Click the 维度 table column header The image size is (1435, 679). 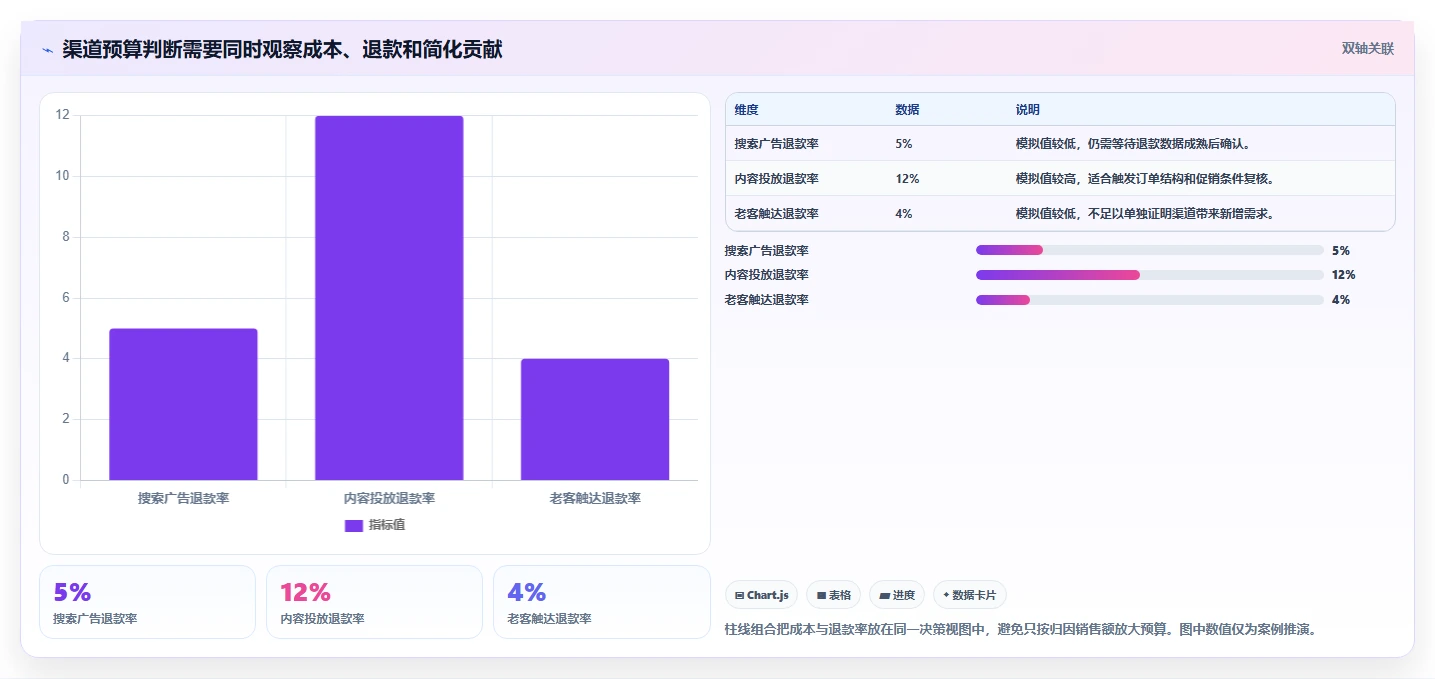point(747,110)
